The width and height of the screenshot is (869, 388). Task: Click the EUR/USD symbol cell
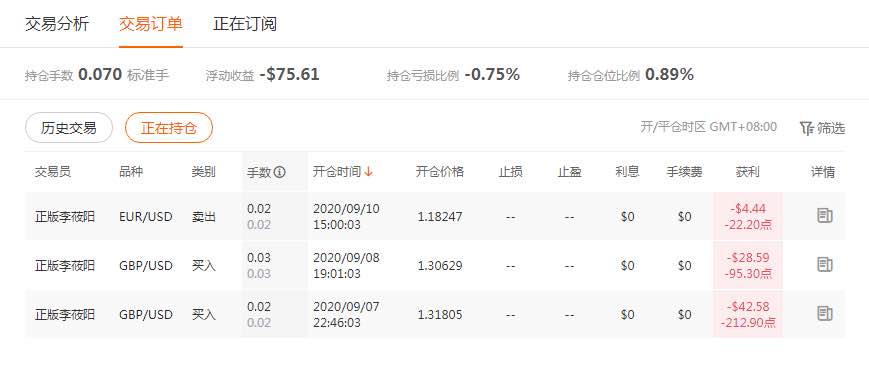[146, 216]
